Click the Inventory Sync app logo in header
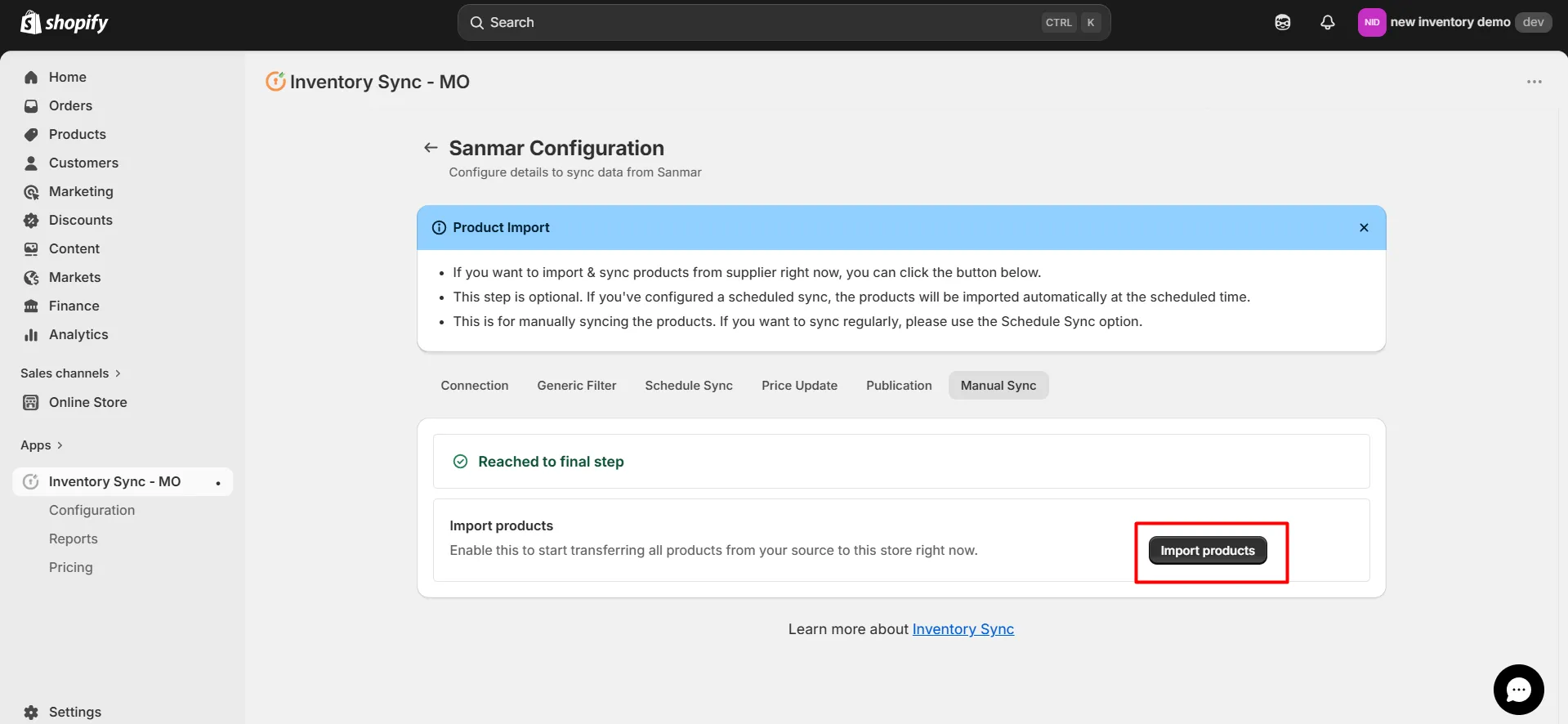The height and width of the screenshot is (724, 1568). 275,82
